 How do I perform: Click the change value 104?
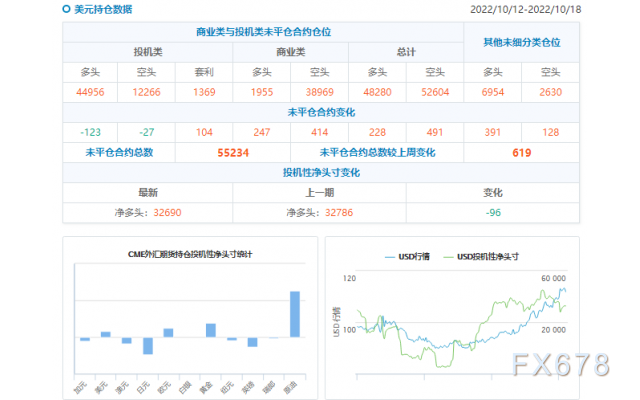pyautogui.click(x=204, y=132)
